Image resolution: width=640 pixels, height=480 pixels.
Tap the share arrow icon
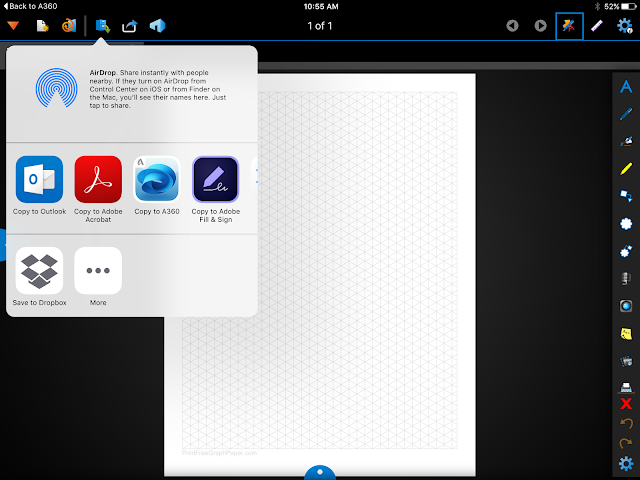coord(130,26)
